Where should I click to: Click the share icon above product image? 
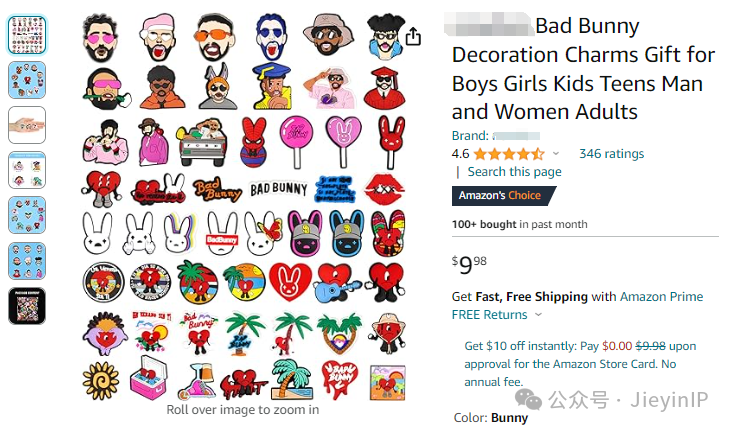click(x=413, y=36)
